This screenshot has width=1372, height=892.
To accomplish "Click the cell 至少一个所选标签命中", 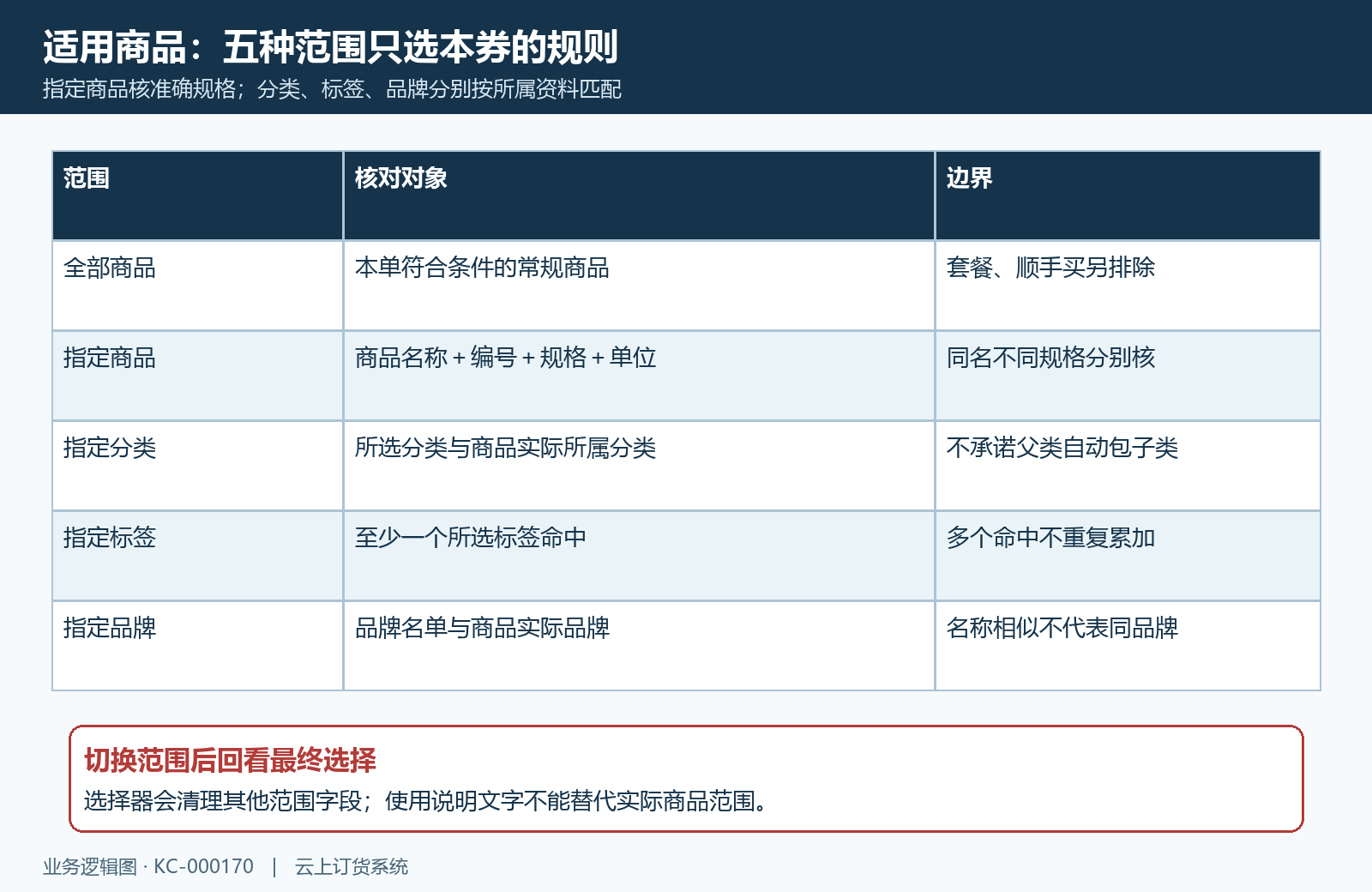I will click(x=639, y=556).
